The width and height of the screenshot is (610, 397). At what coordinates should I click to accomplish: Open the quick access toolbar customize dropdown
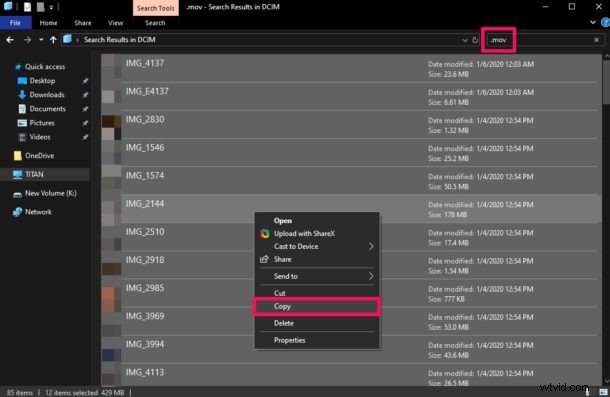click(51, 7)
